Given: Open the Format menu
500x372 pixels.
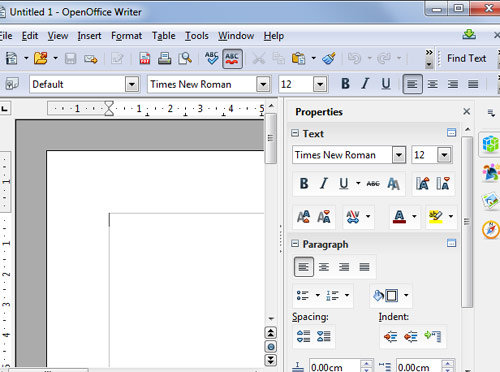Looking at the screenshot, I should [x=126, y=36].
